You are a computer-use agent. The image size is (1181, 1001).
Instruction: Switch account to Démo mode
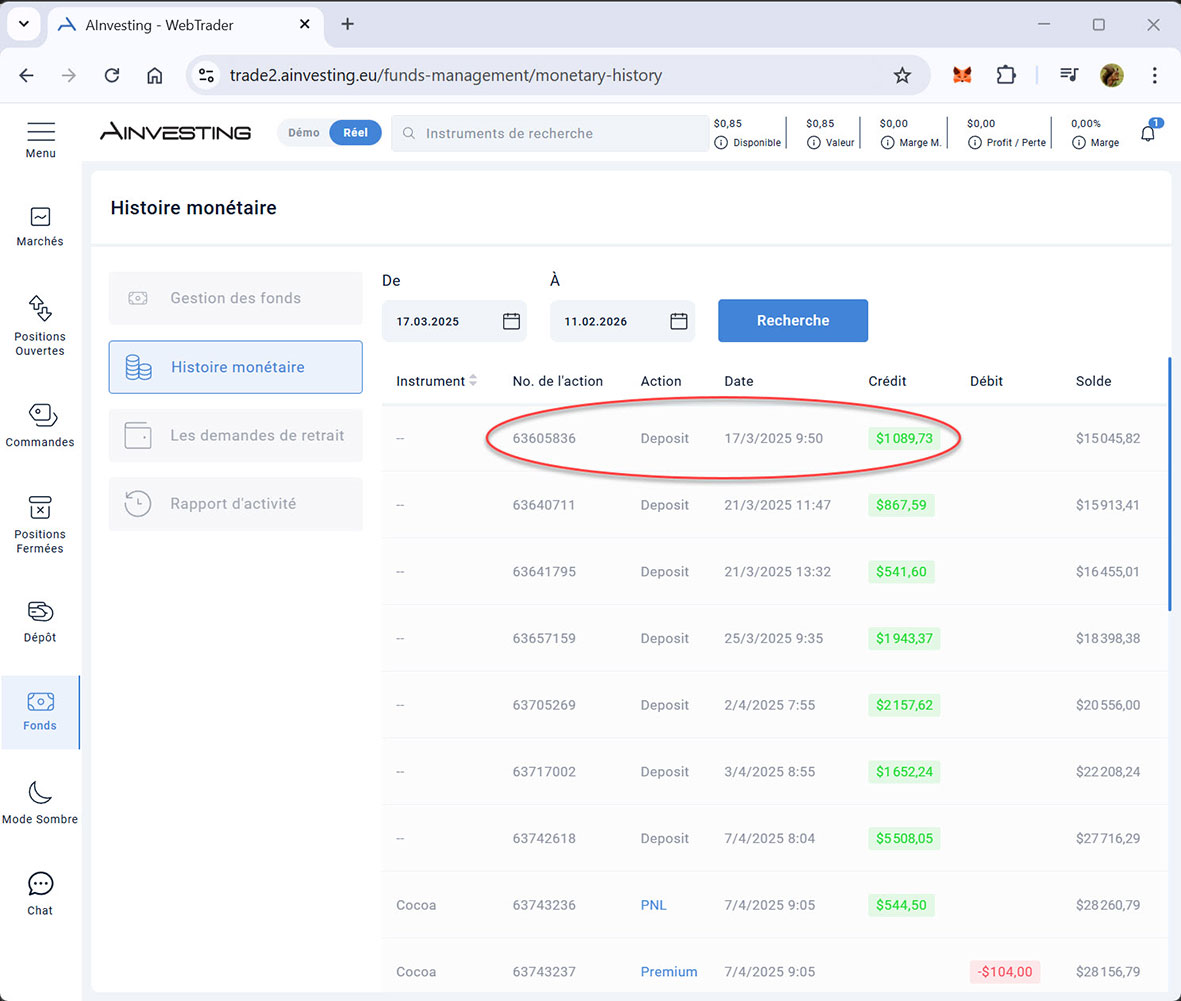(x=304, y=133)
